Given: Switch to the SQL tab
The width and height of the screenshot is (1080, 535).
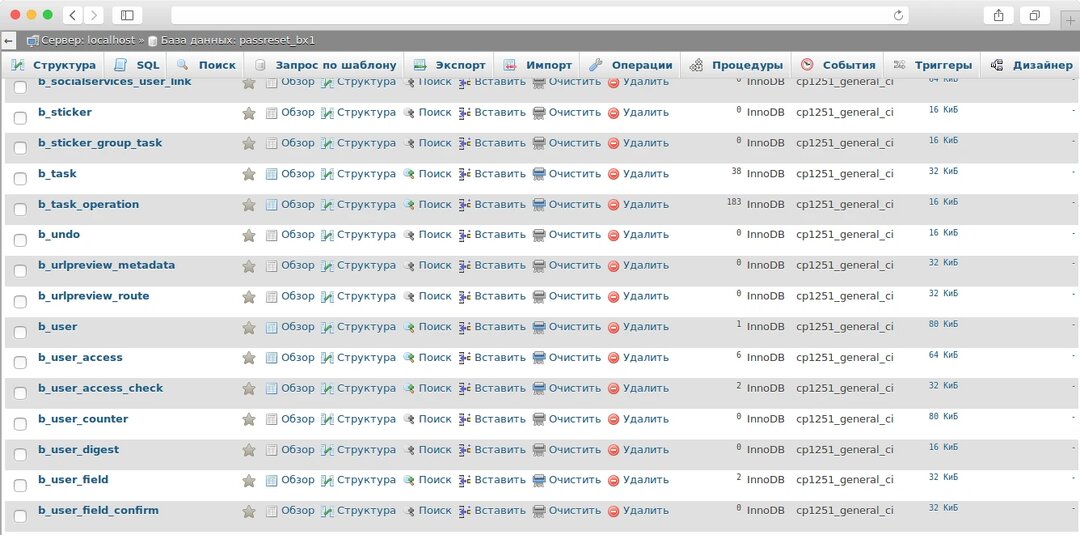Looking at the screenshot, I should 137,65.
